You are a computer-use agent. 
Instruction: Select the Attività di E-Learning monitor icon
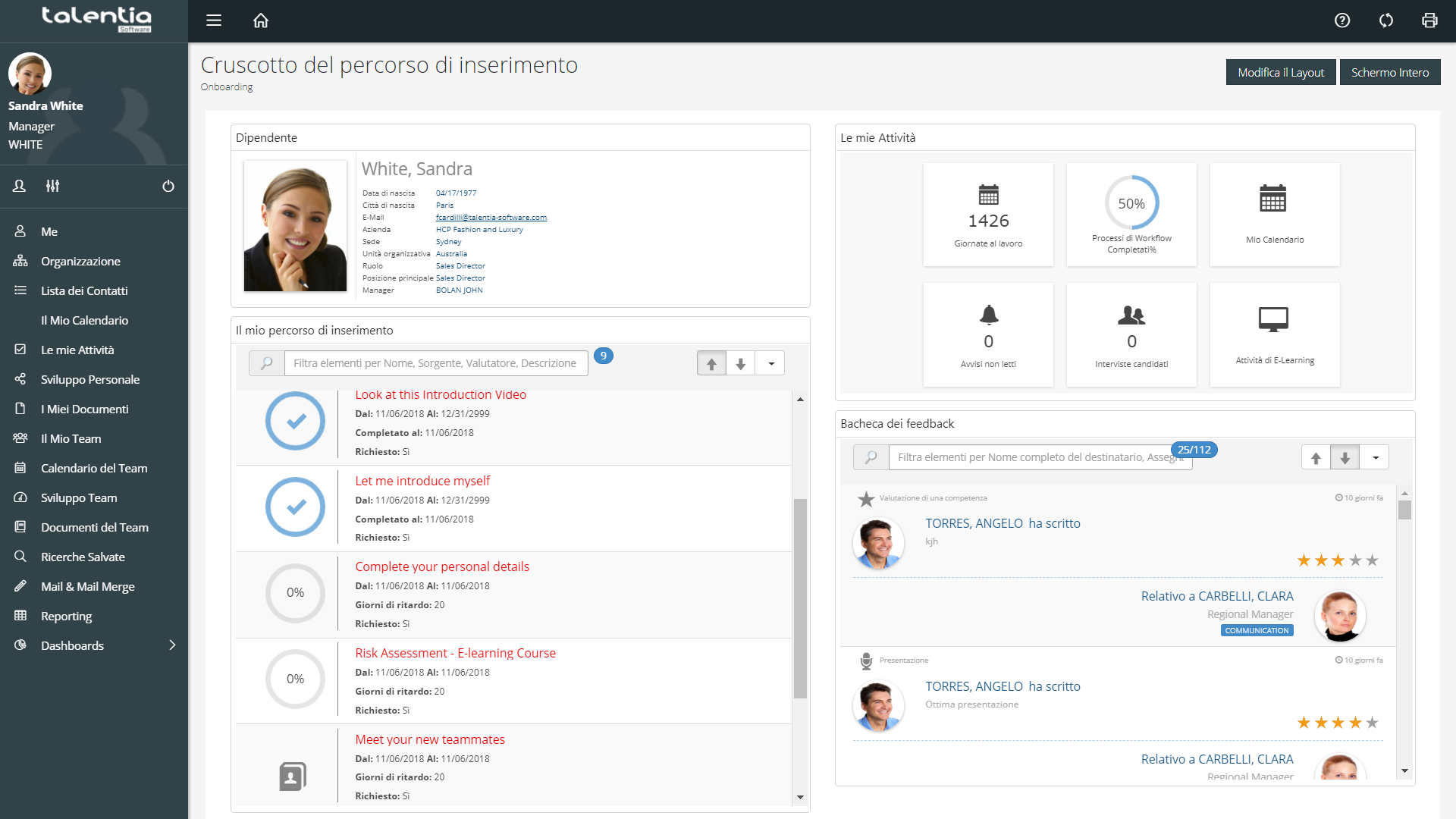click(1274, 318)
